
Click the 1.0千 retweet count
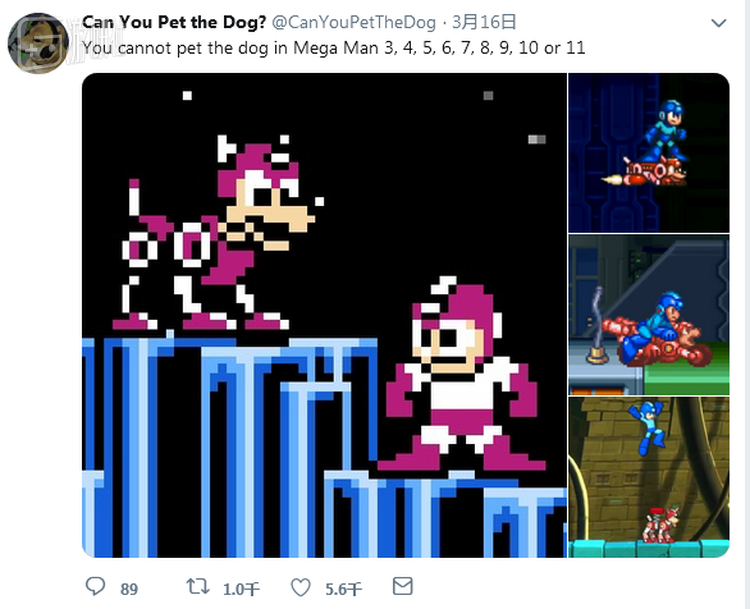click(x=241, y=589)
